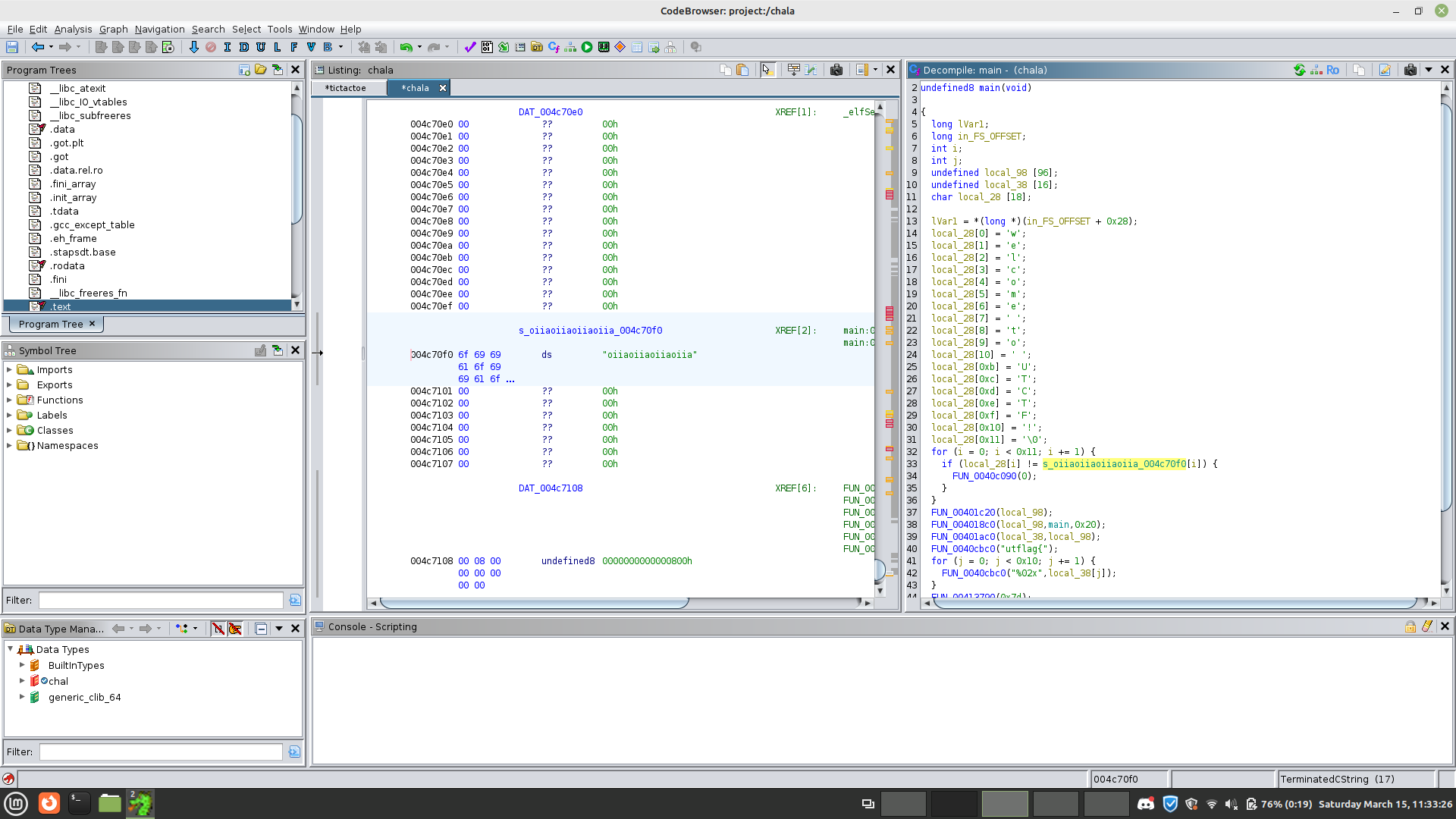The width and height of the screenshot is (1456, 819).
Task: Click the Decompile panel Ro icon
Action: click(x=1332, y=70)
